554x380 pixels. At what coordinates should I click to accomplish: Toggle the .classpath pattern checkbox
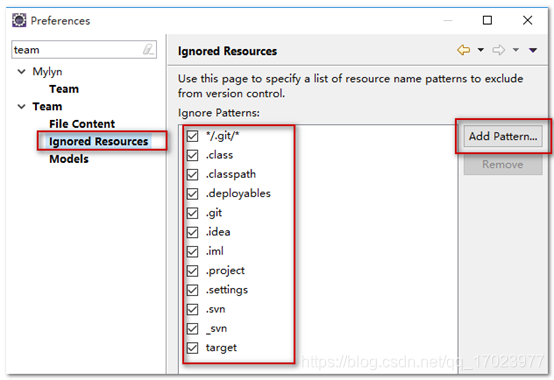193,174
